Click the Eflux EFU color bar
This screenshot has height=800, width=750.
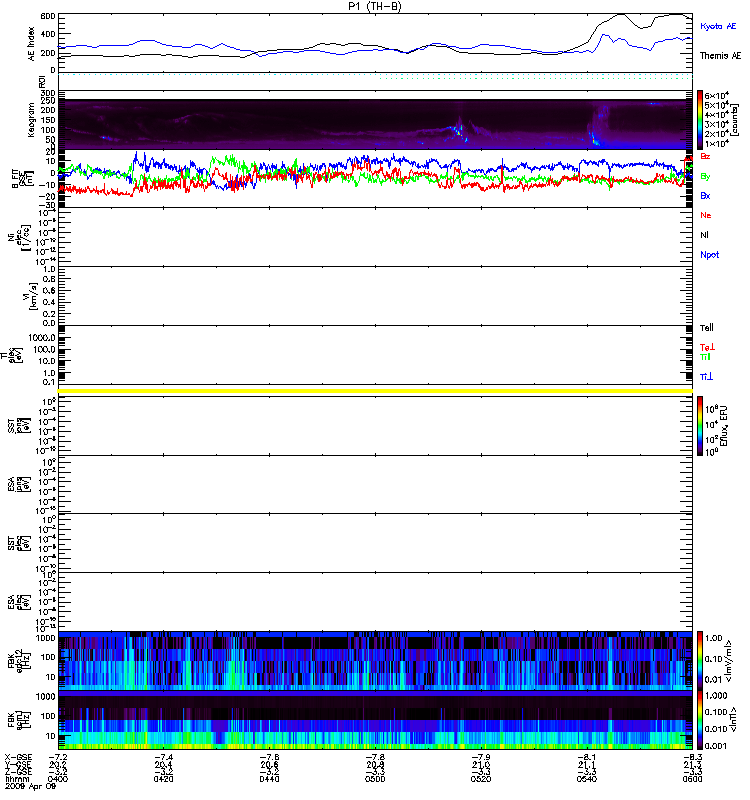(699, 426)
